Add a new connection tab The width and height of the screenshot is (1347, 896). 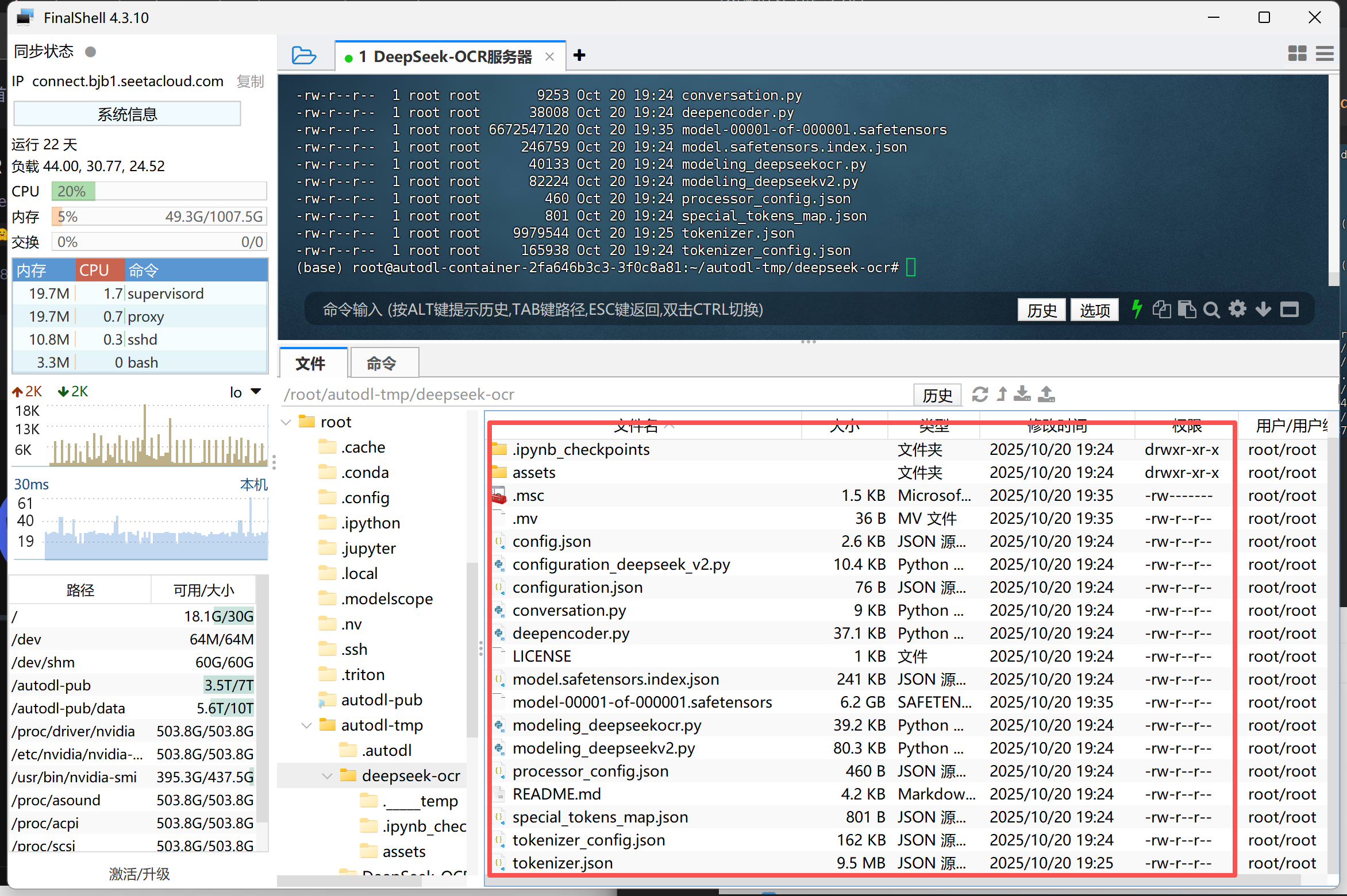coord(579,55)
